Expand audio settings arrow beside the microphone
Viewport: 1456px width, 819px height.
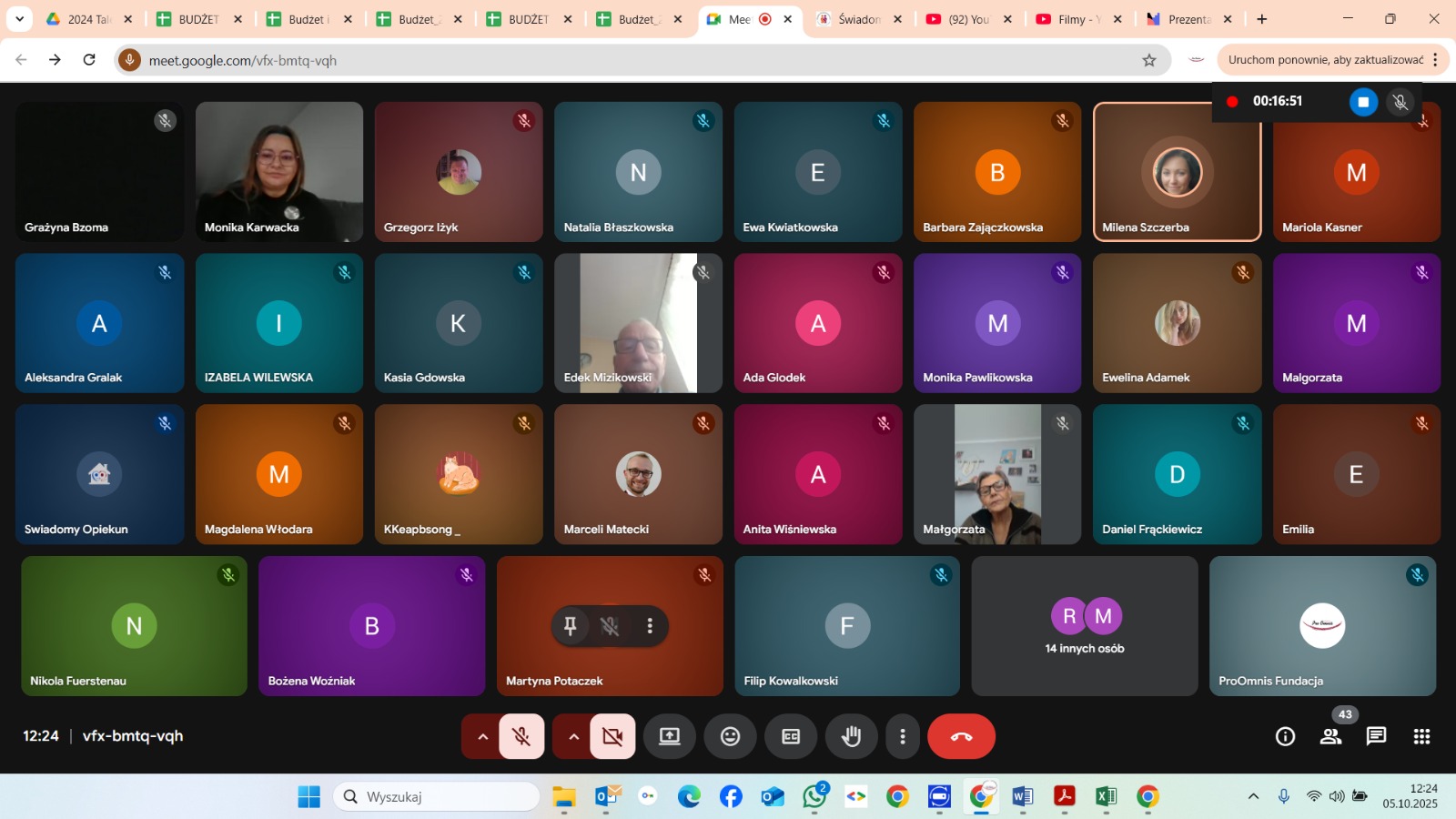click(x=482, y=736)
